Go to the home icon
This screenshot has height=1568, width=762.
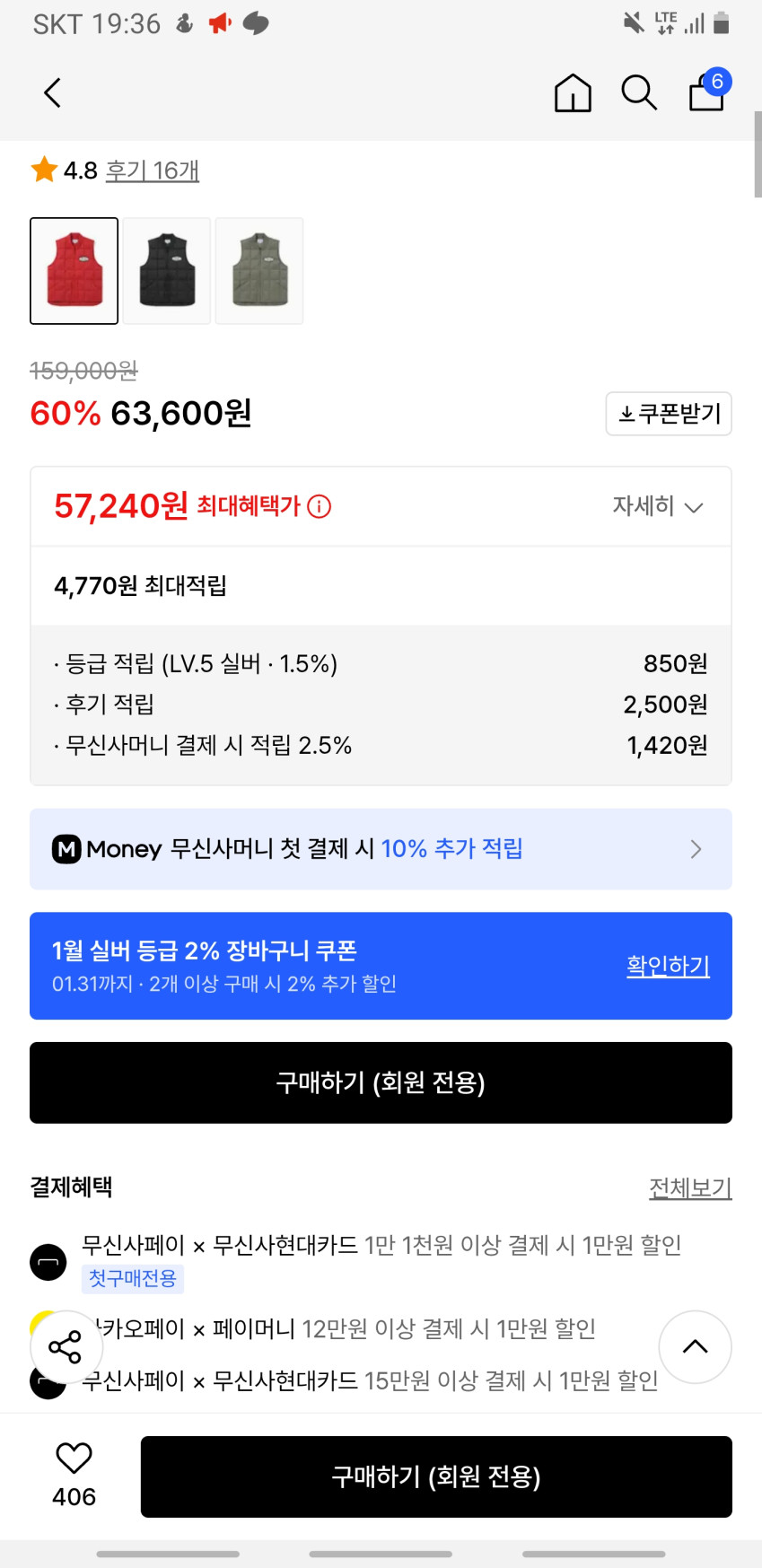[x=573, y=92]
